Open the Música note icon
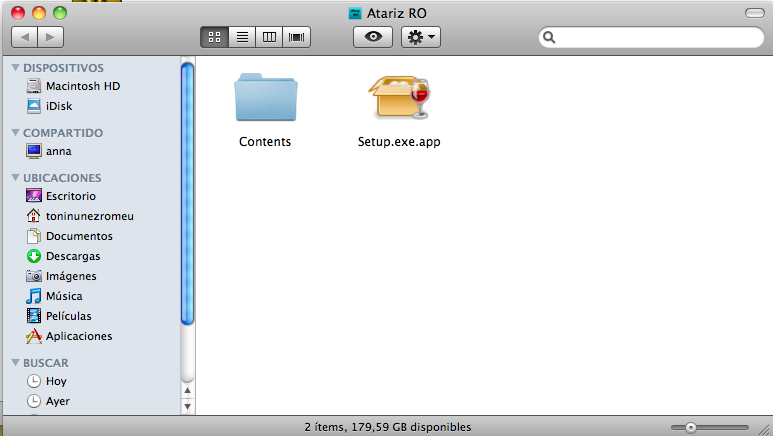773x436 pixels. point(34,296)
